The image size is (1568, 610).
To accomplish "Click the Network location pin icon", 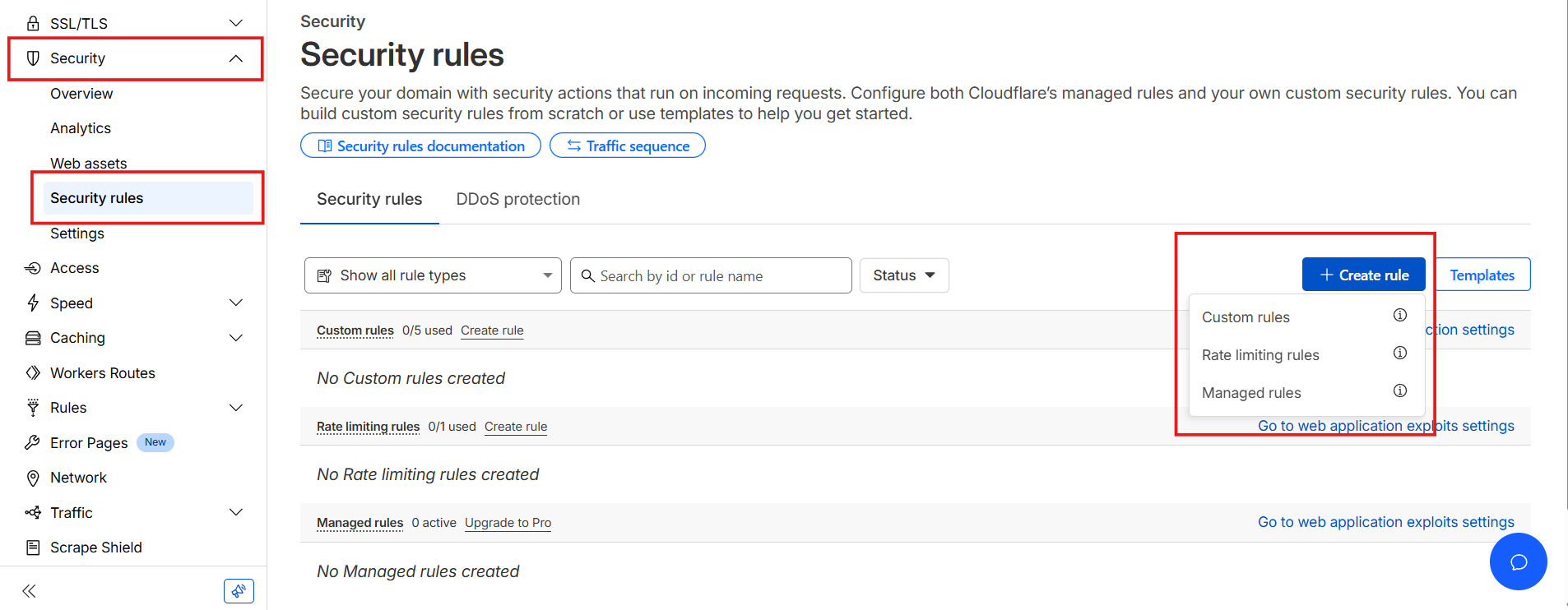I will pyautogui.click(x=33, y=477).
